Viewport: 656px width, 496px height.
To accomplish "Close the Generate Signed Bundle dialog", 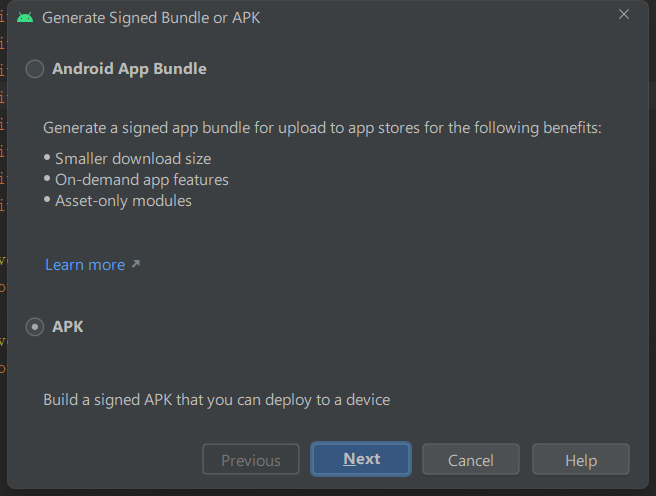I will (624, 15).
